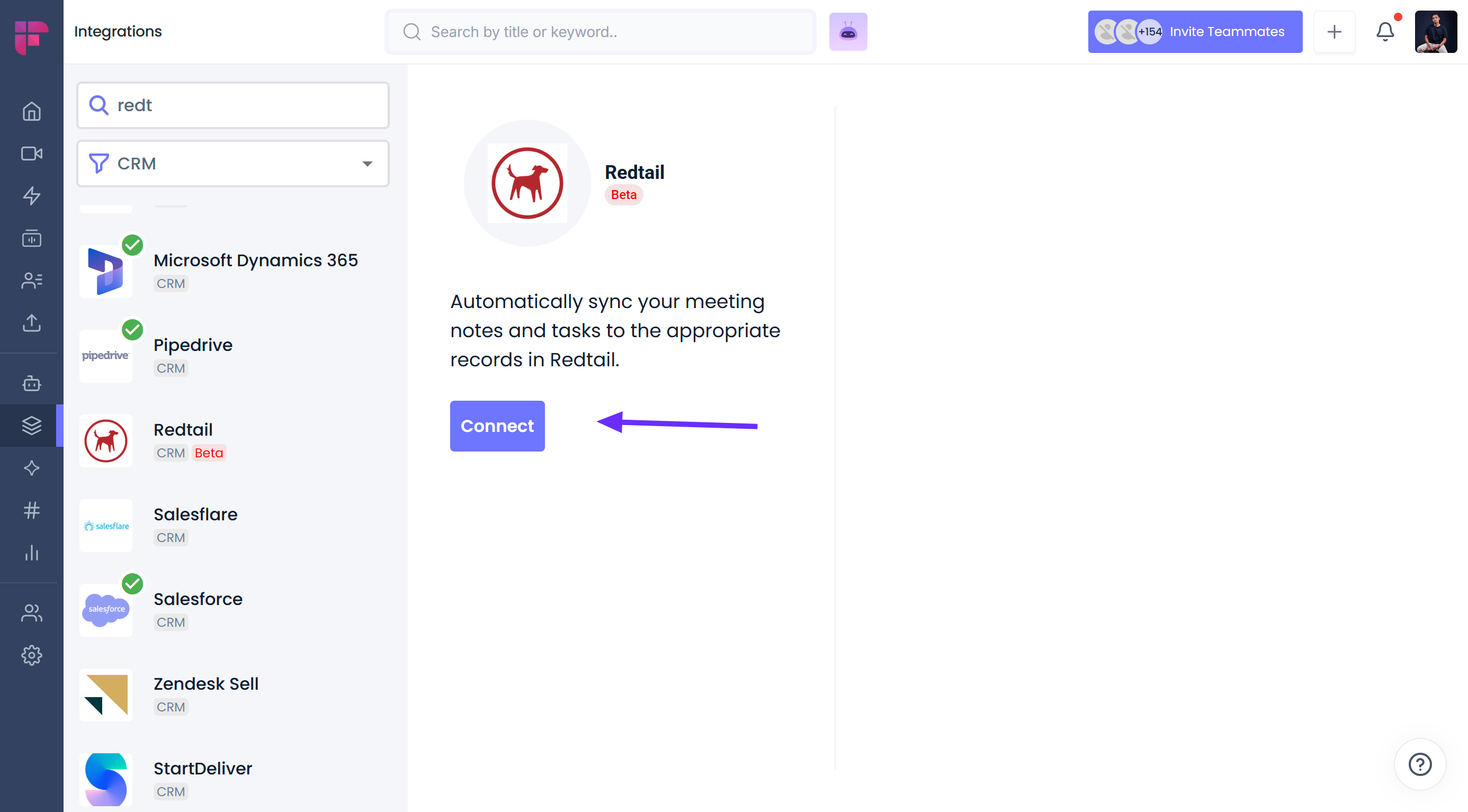The height and width of the screenshot is (812, 1468).
Task: Select Pipedrive in integrations list
Action: [x=193, y=355]
